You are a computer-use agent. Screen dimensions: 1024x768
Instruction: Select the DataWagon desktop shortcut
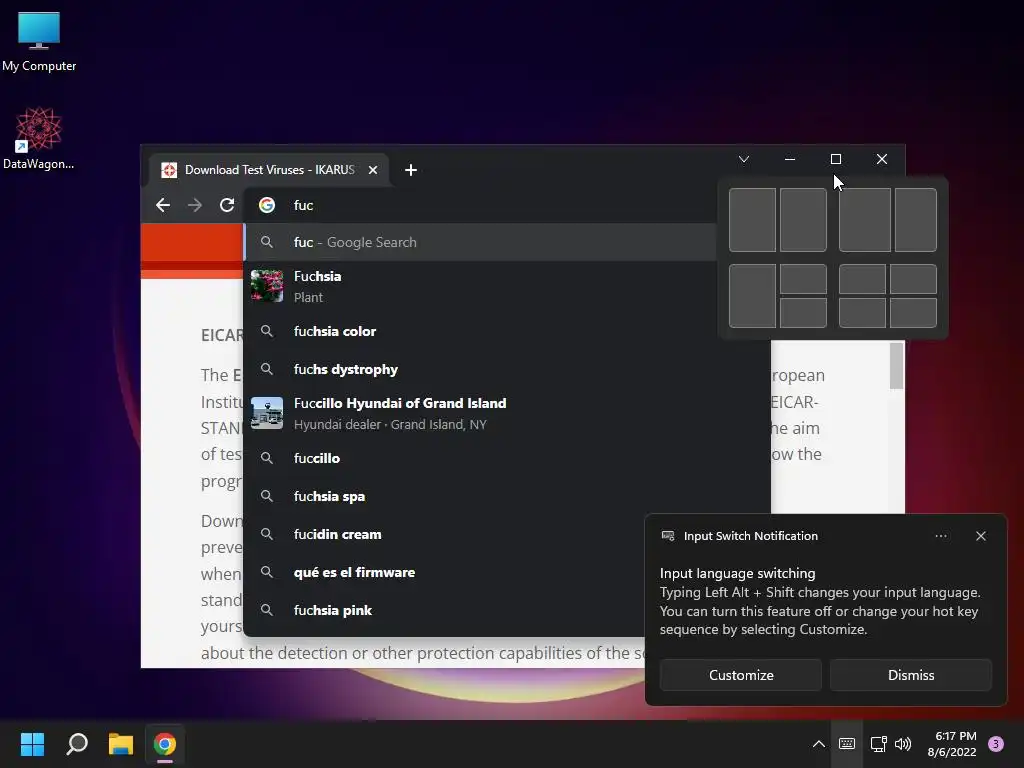[x=39, y=139]
